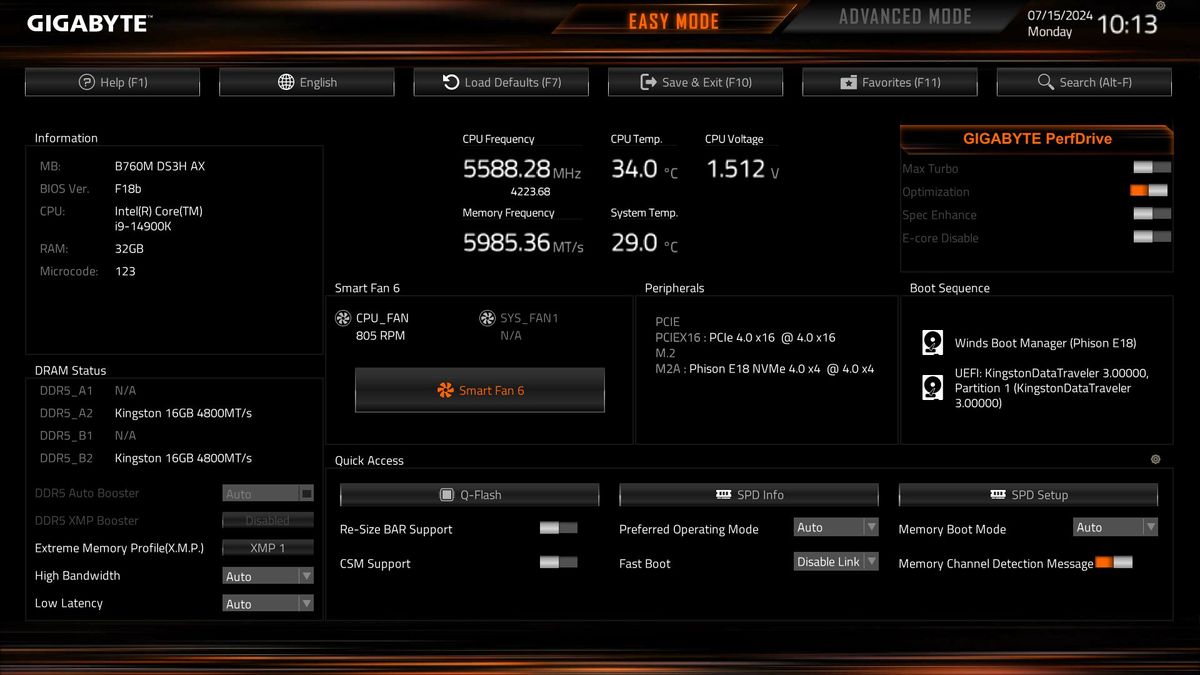The height and width of the screenshot is (675, 1200).
Task: Select the UEFI KingstonDataTraveler boot entry
Action: (x=1051, y=388)
